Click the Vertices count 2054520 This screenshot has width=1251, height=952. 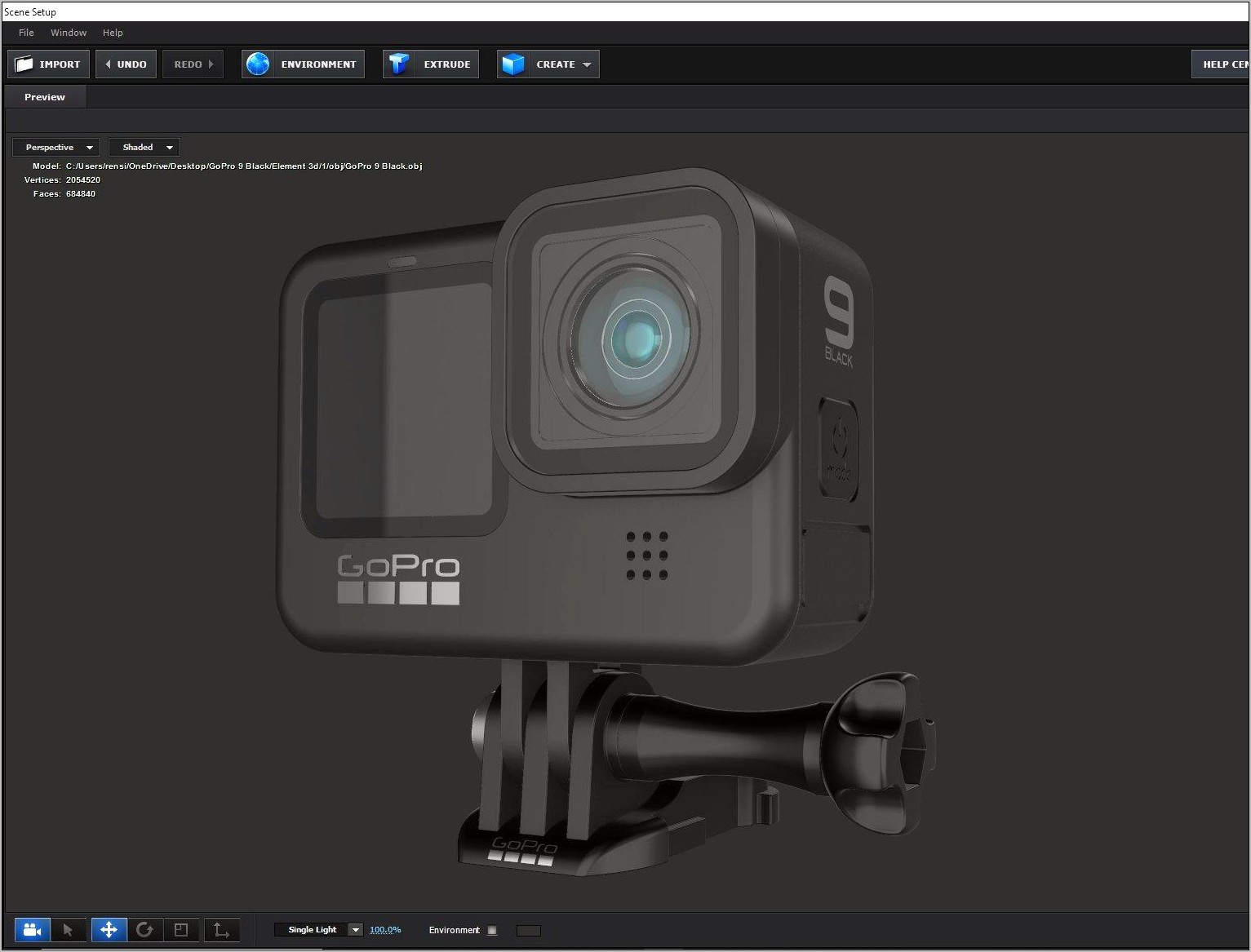pos(83,180)
